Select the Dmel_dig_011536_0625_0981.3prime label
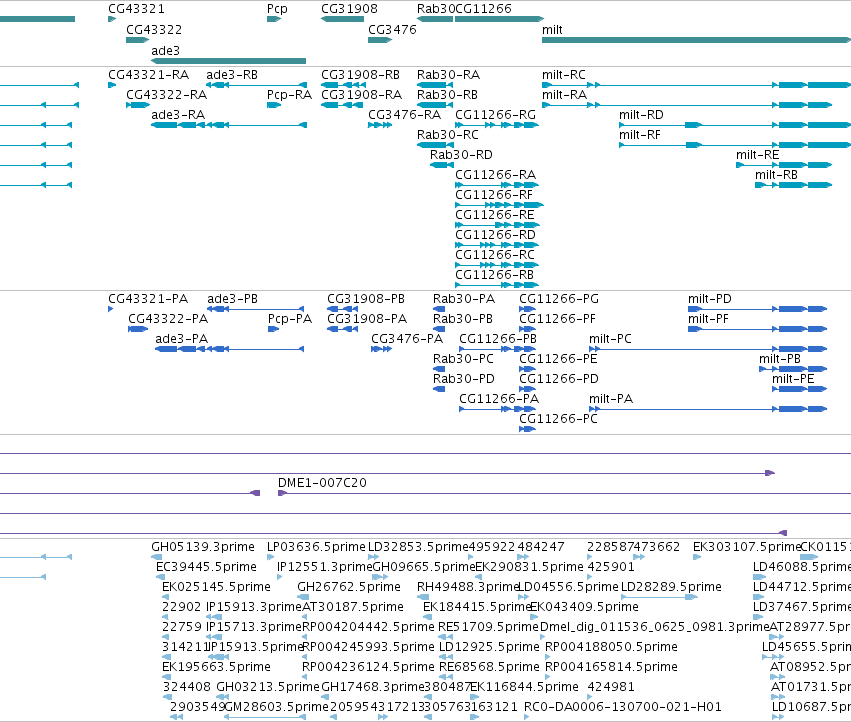 pyautogui.click(x=655, y=627)
